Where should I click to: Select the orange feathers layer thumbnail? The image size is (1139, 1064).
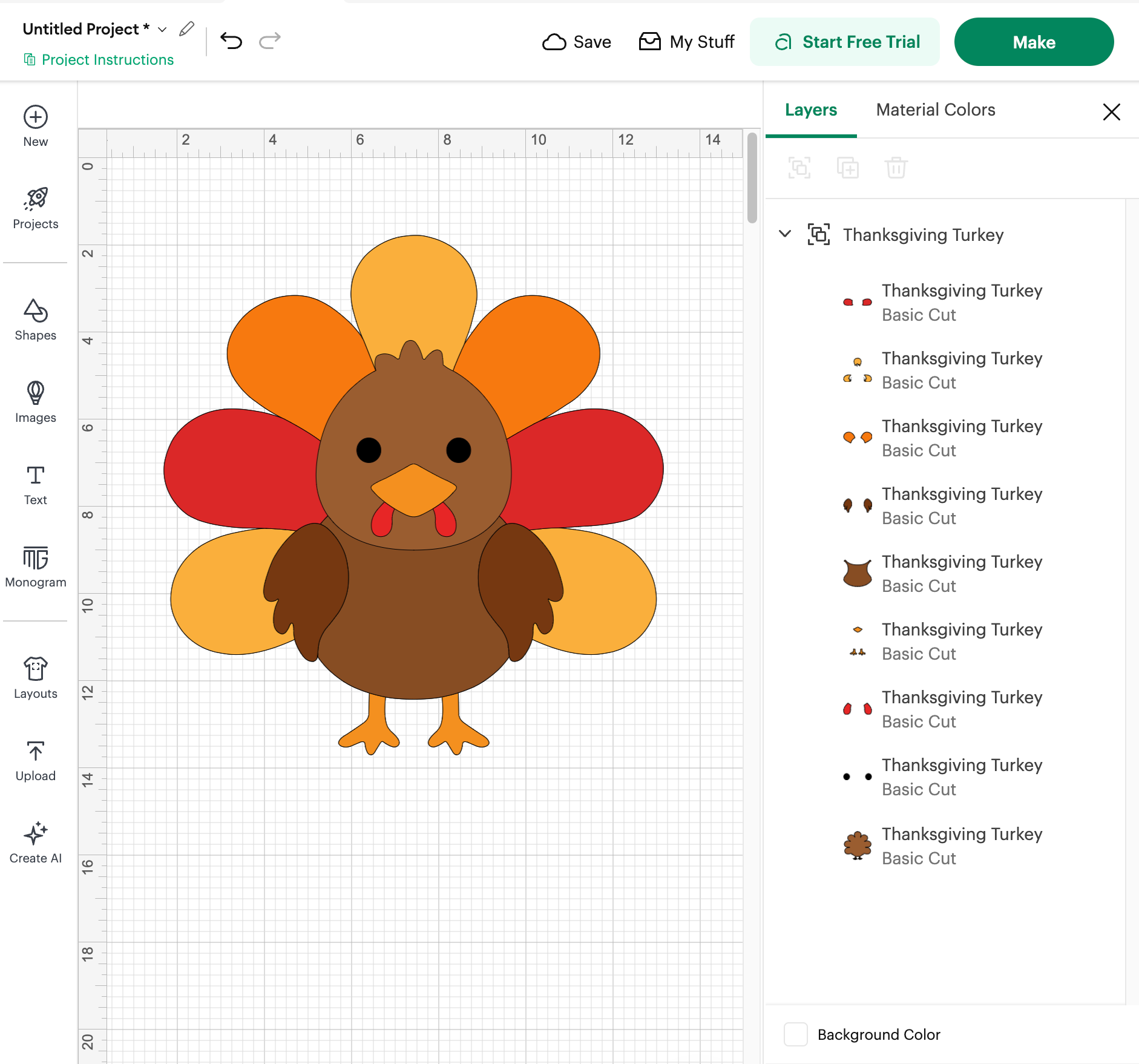point(858,438)
